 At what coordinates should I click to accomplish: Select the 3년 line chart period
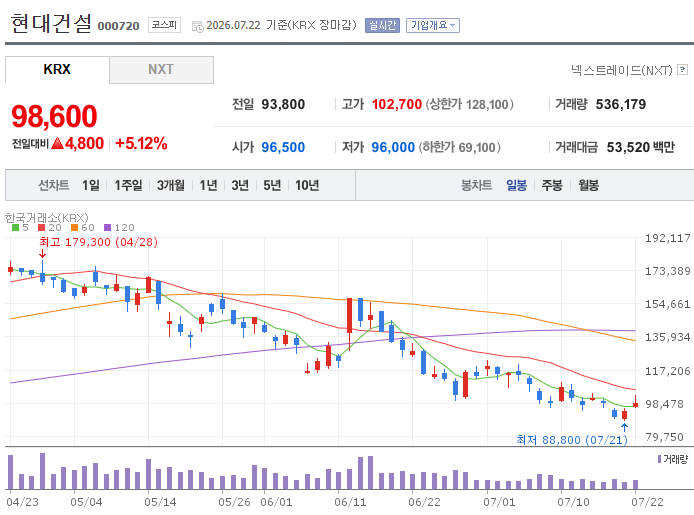(240, 185)
